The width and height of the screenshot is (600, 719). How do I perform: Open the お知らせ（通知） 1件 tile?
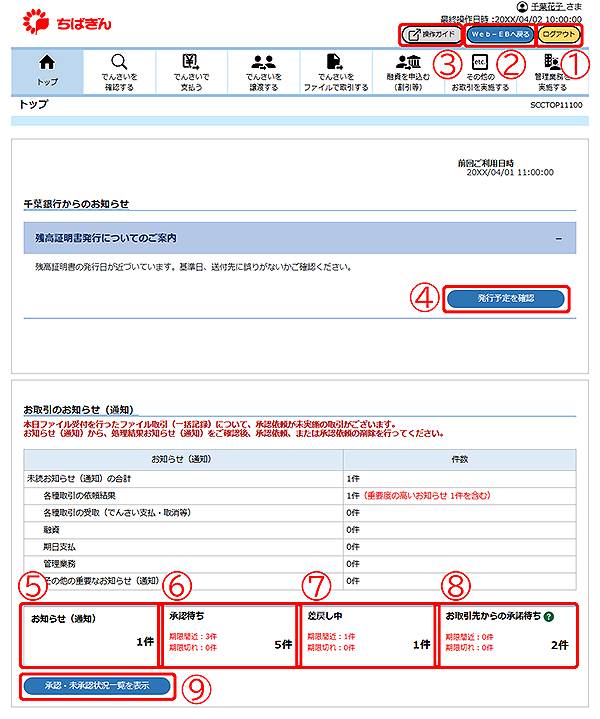tap(90, 633)
